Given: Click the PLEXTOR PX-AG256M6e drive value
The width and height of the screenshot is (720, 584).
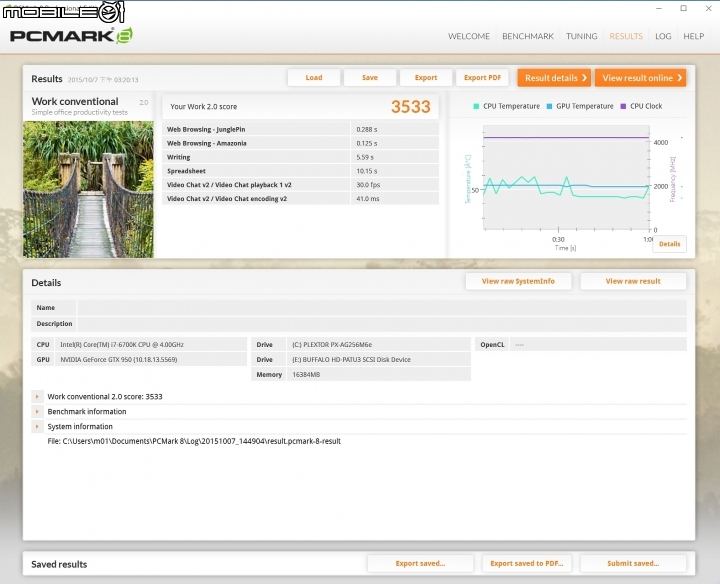Looking at the screenshot, I should [379, 344].
